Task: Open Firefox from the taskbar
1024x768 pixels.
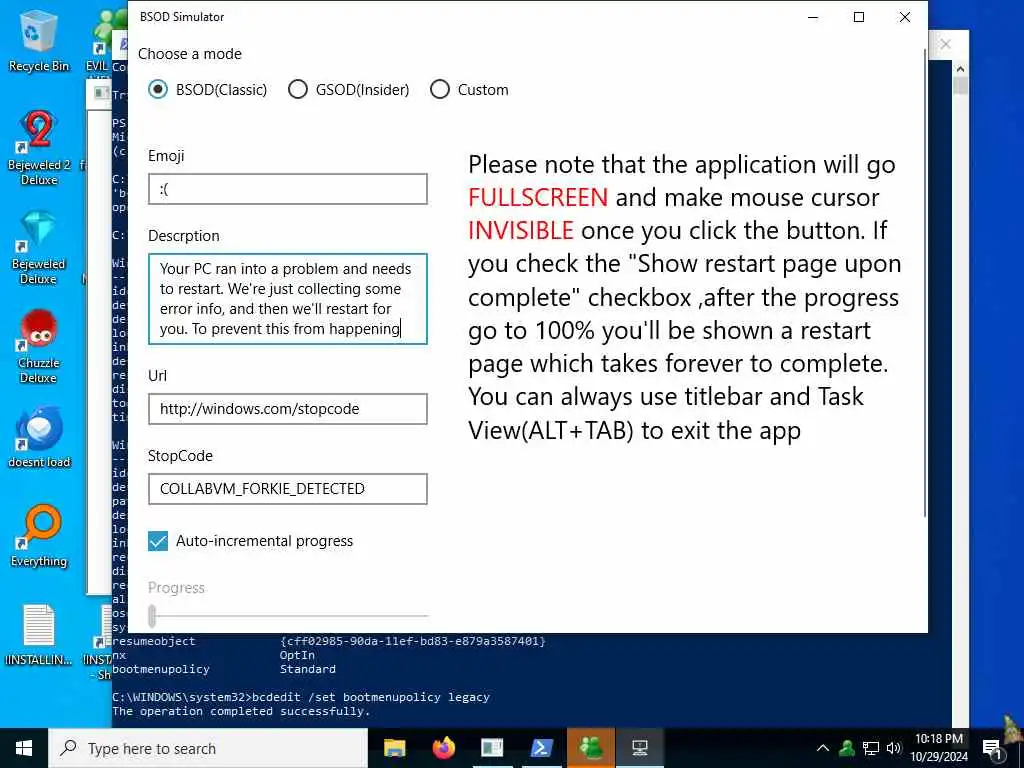Action: [x=443, y=748]
